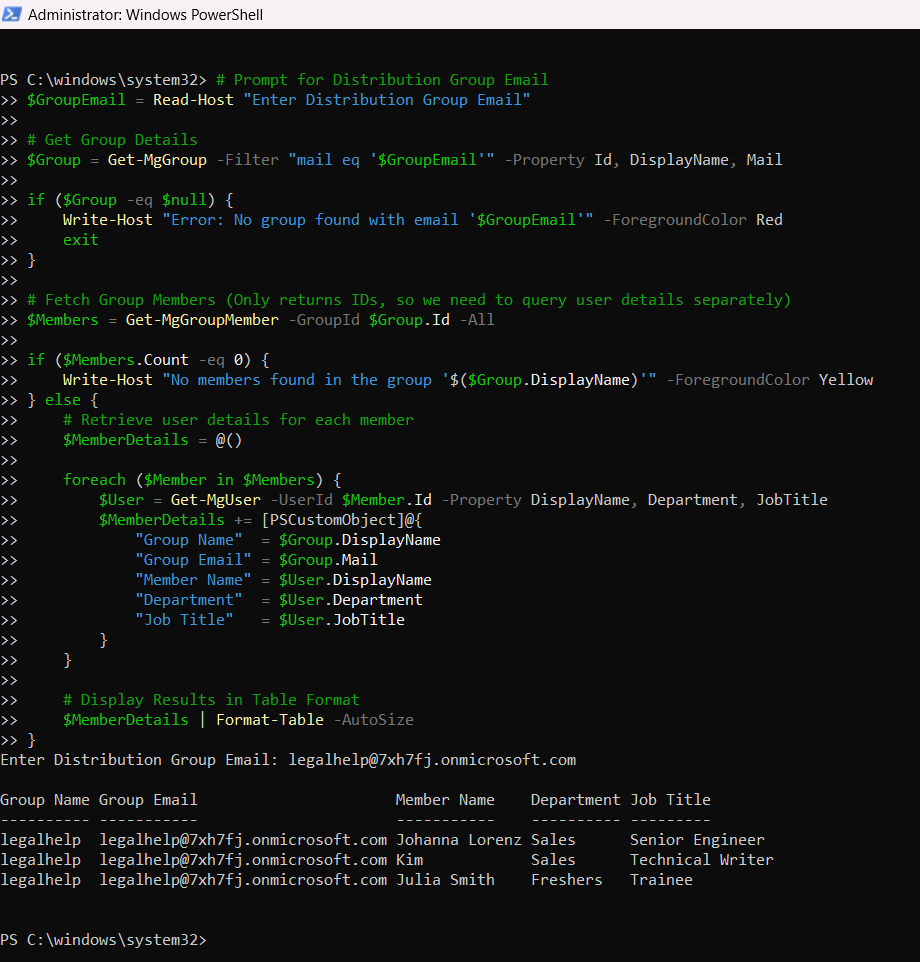This screenshot has width=920, height=962.
Task: Select the '# Display Results in Table Format' comment
Action: click(x=211, y=700)
